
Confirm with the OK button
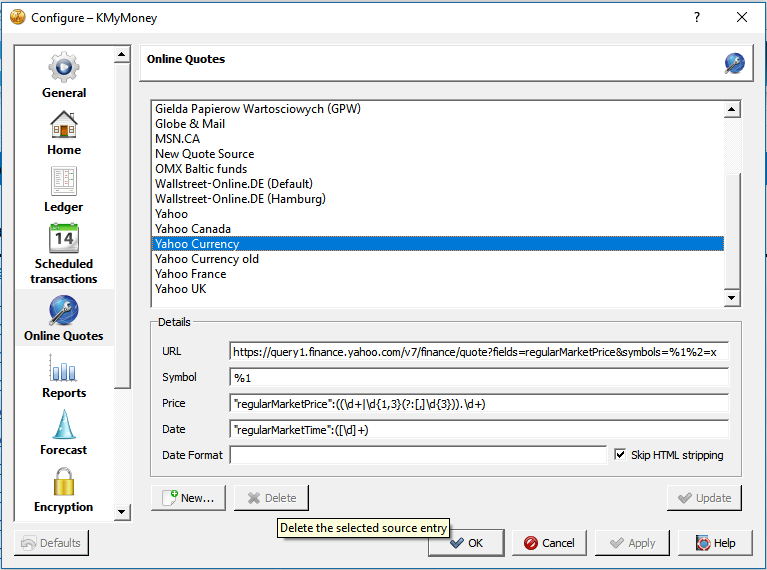466,543
